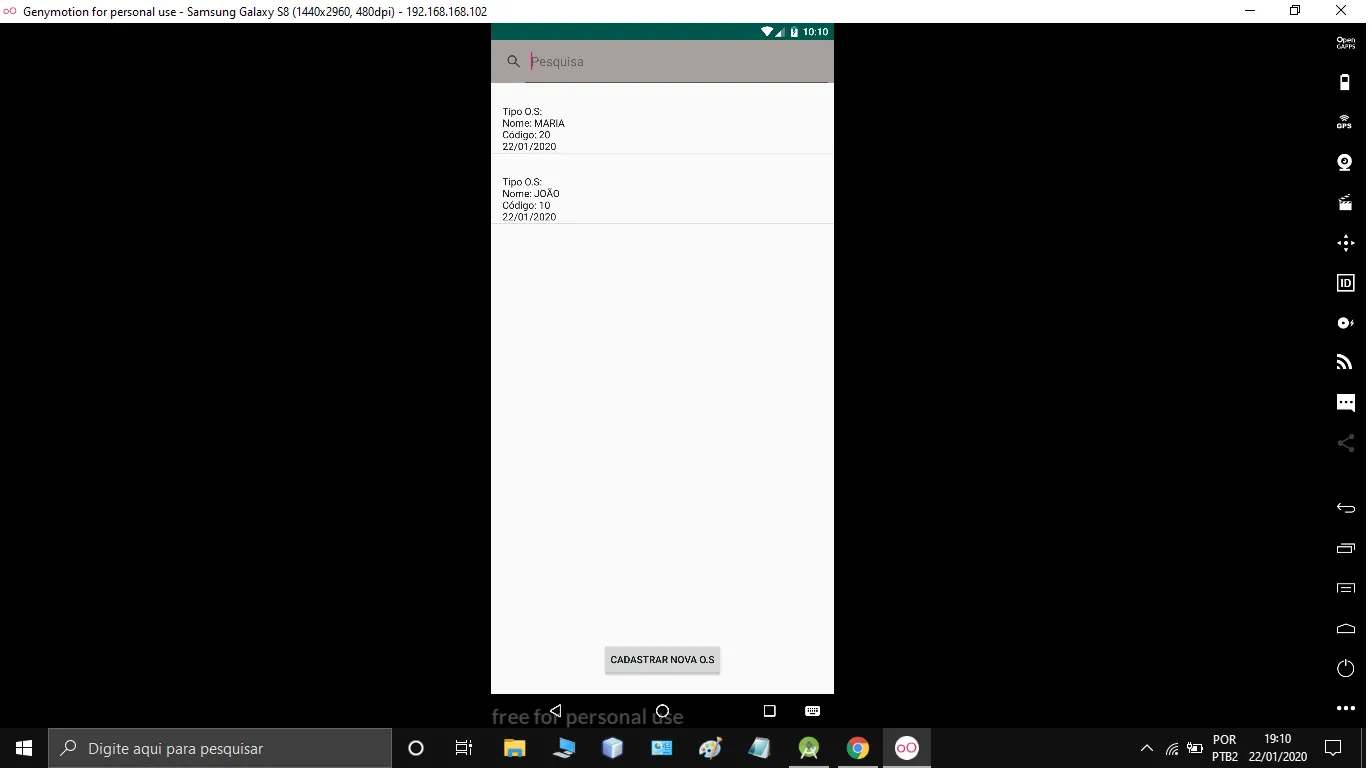
Task: Click the Open GAPPS install icon
Action: (x=1345, y=43)
